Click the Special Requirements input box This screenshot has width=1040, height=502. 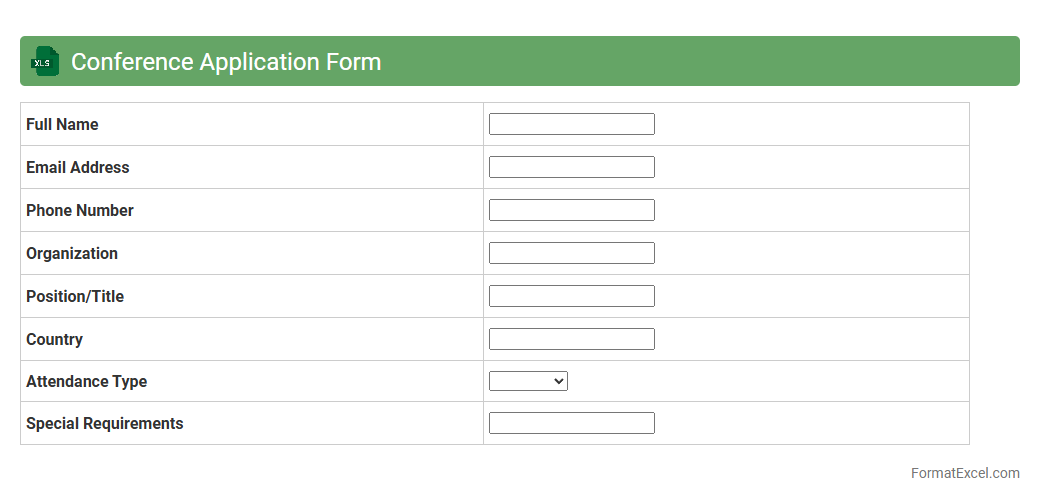coord(571,423)
